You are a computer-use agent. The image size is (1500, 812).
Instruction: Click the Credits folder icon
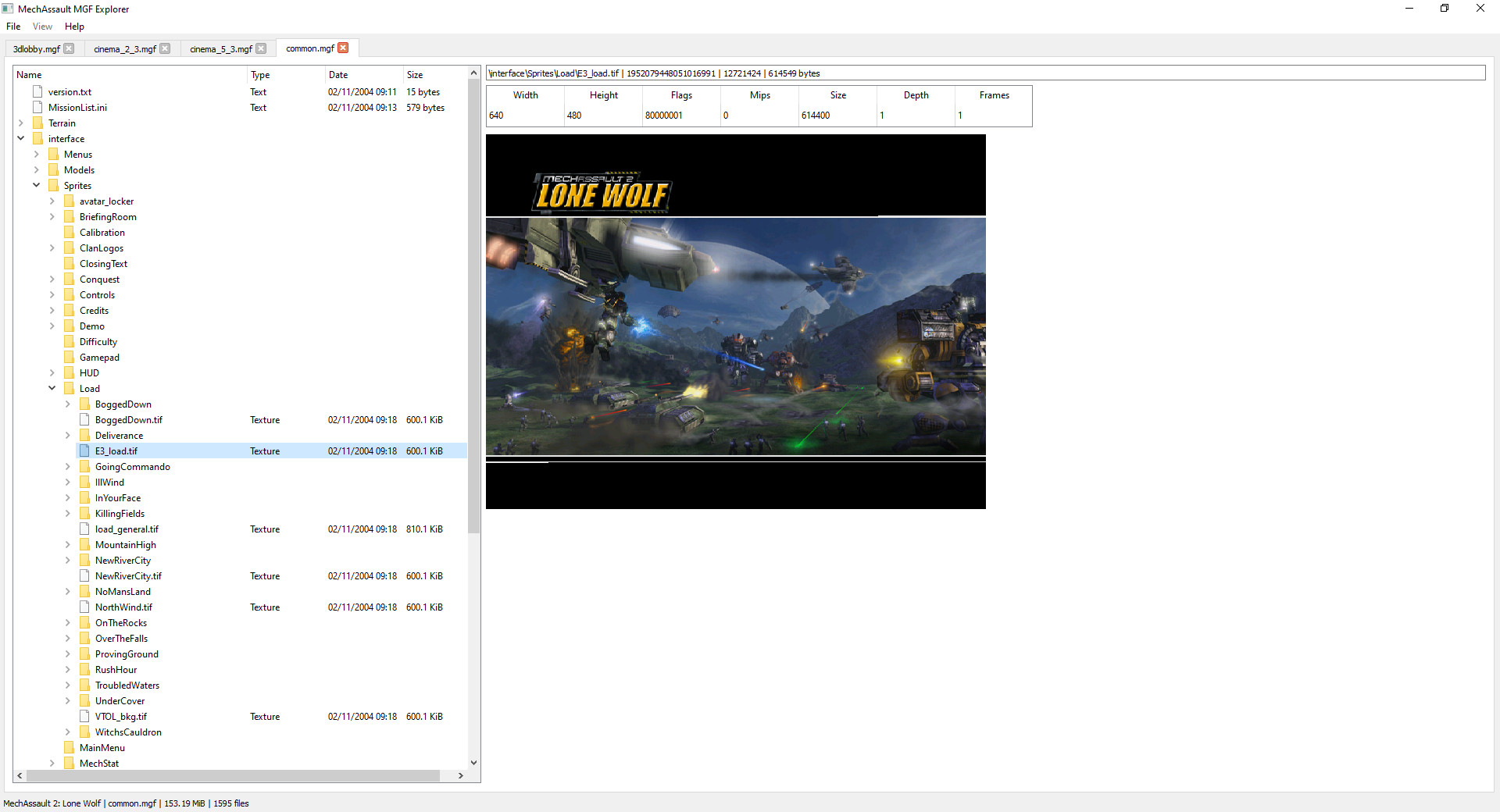coord(69,311)
